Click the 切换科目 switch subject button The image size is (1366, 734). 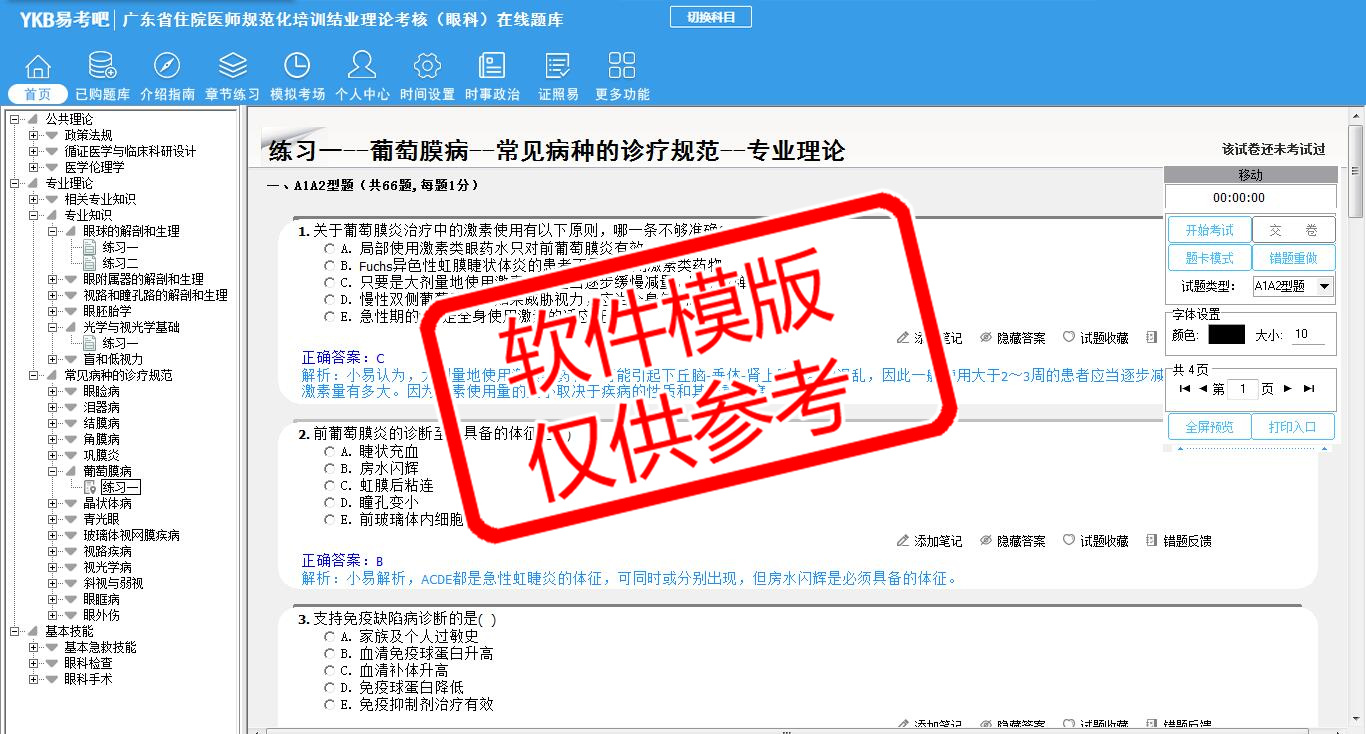[x=711, y=17]
